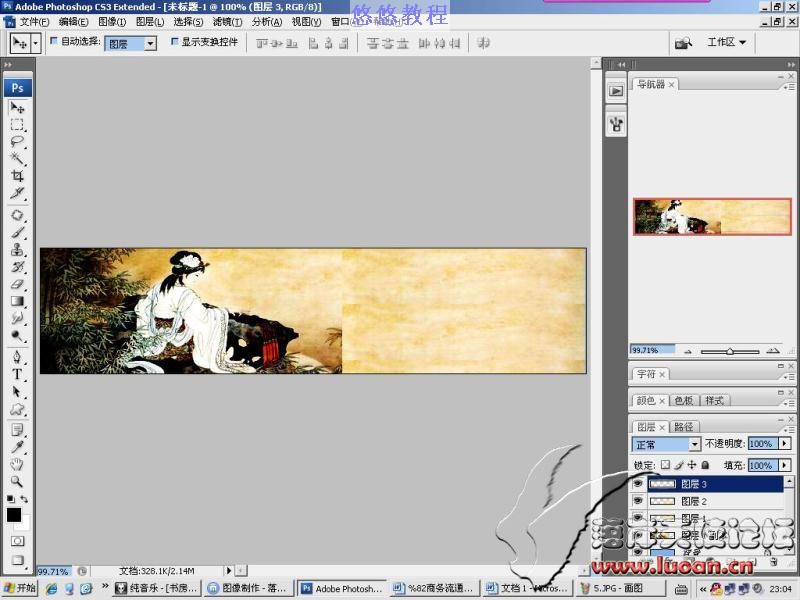Click the 开始 Start button
Screen dimensions: 800x600
pyautogui.click(x=20, y=588)
